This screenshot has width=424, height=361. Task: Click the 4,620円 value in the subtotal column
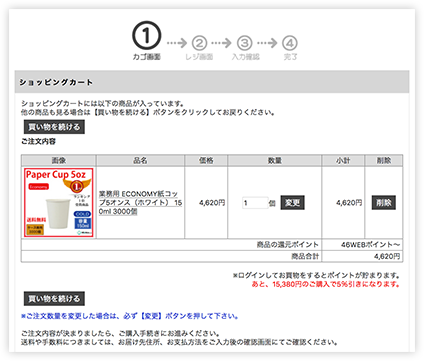point(349,203)
